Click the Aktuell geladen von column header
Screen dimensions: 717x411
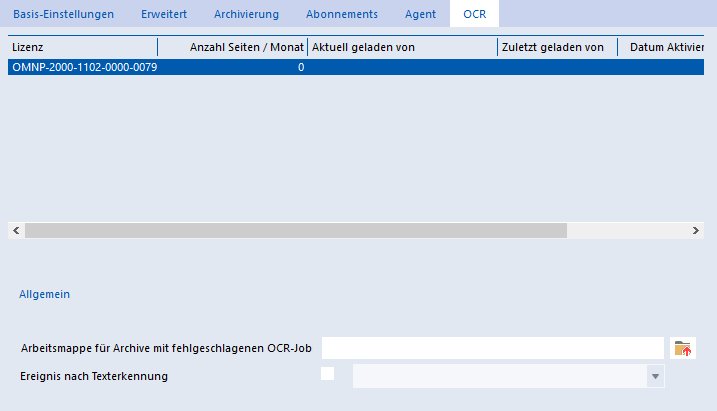(x=402, y=47)
